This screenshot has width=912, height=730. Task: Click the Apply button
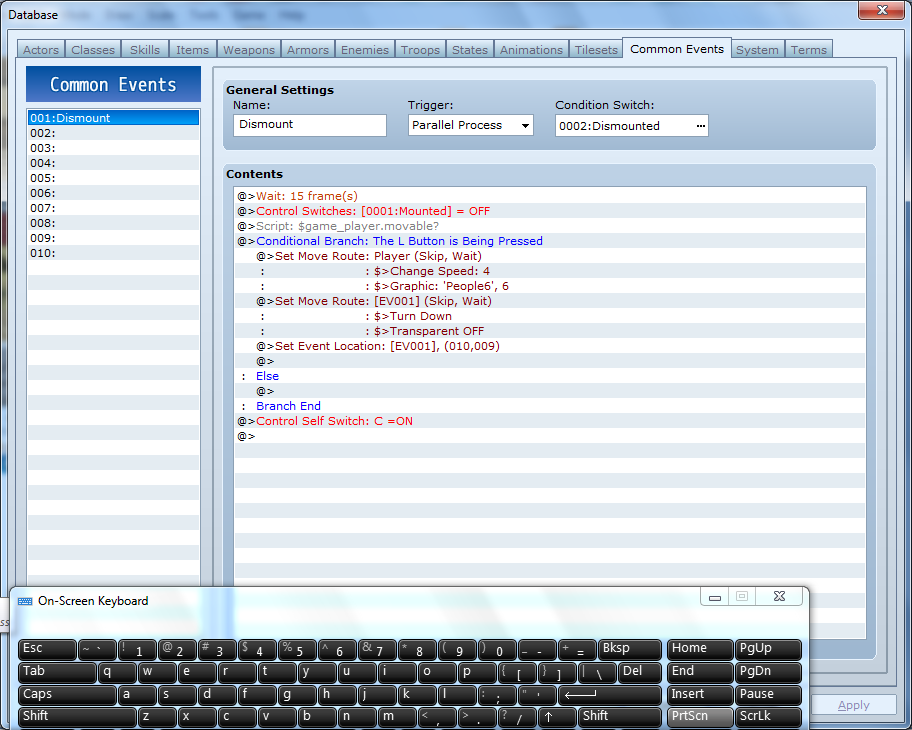853,705
